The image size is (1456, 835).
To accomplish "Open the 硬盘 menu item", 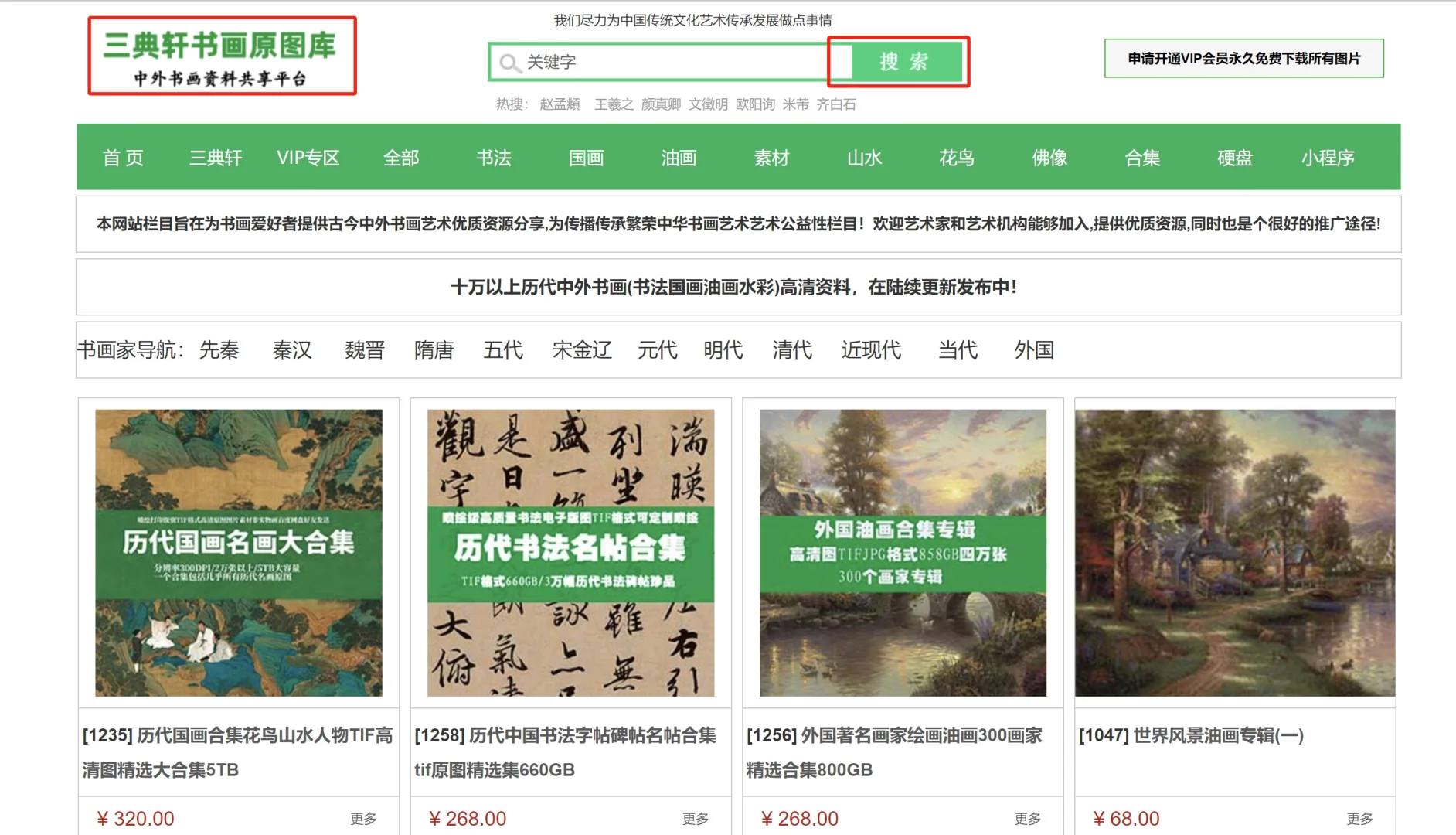I will pyautogui.click(x=1235, y=158).
